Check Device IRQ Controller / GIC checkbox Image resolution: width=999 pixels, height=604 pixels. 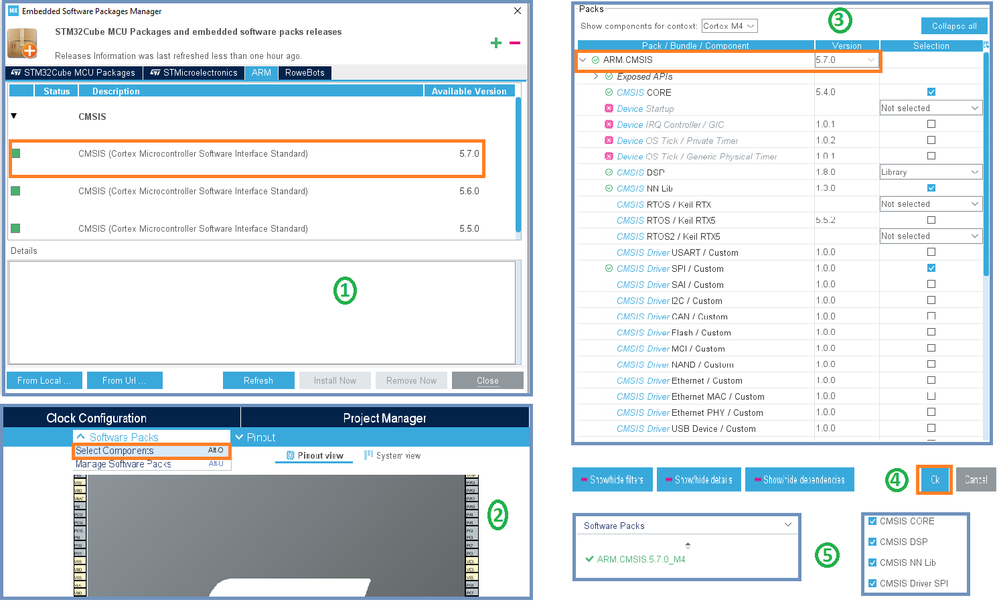[x=931, y=124]
